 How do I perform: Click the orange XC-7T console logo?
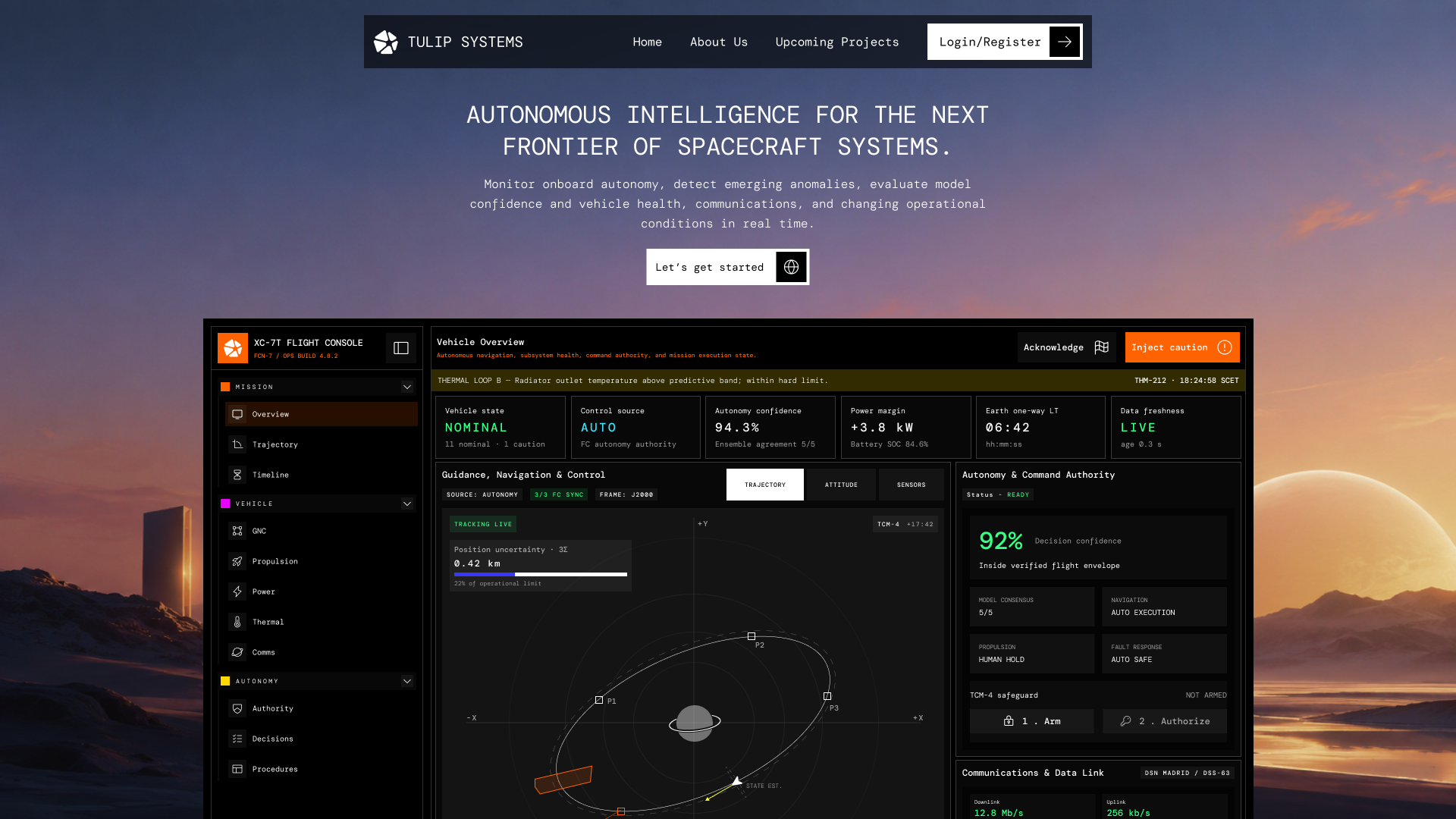(233, 348)
